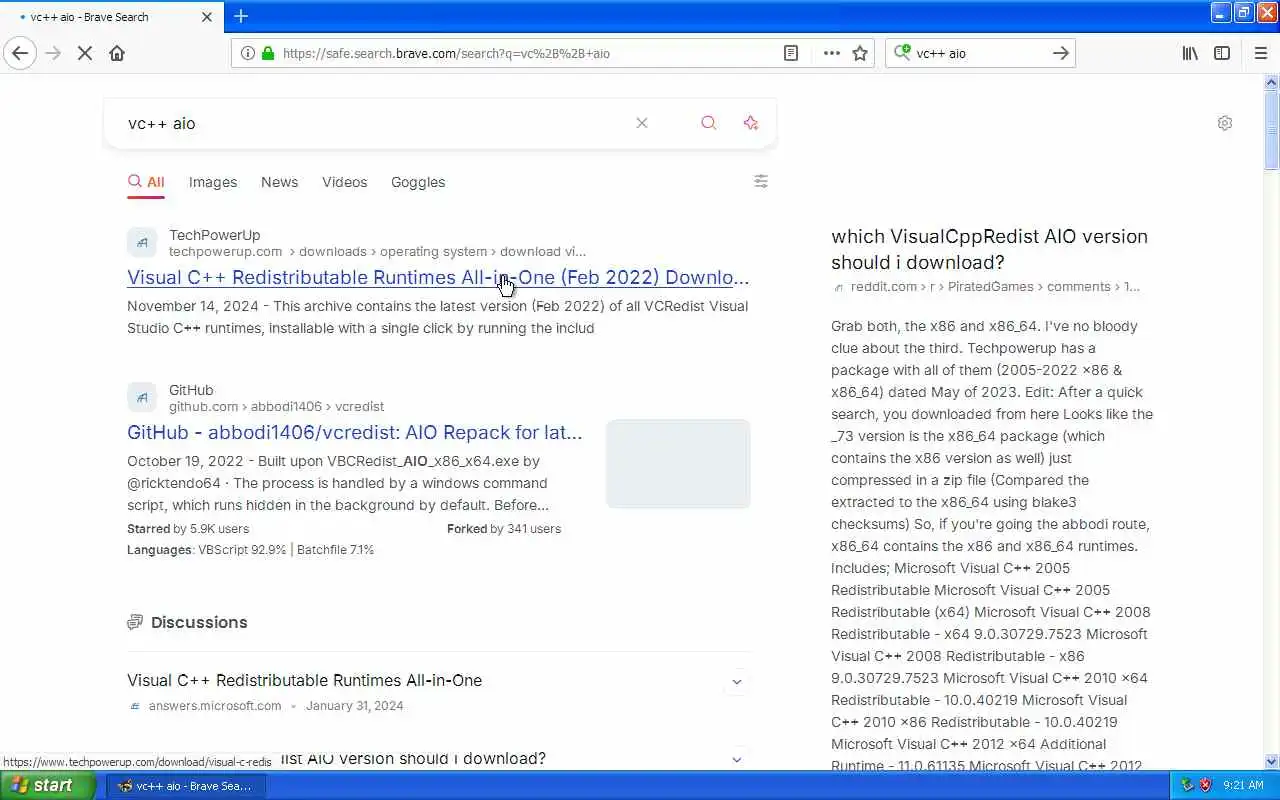Viewport: 1280px width, 800px height.
Task: Click the 9:21 AM taskbar clock
Action: tap(1244, 786)
